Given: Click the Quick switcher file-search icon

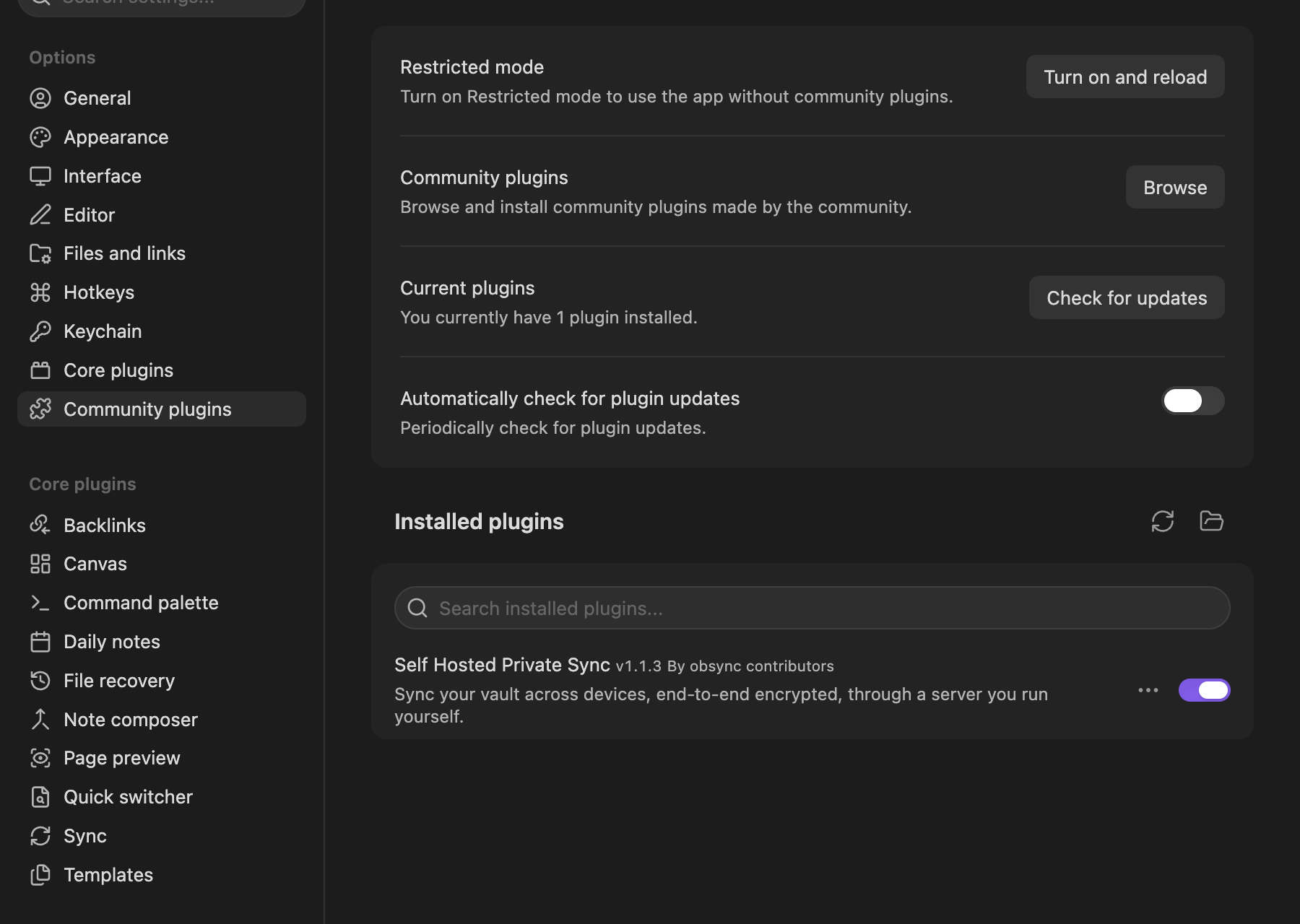Looking at the screenshot, I should (40, 797).
